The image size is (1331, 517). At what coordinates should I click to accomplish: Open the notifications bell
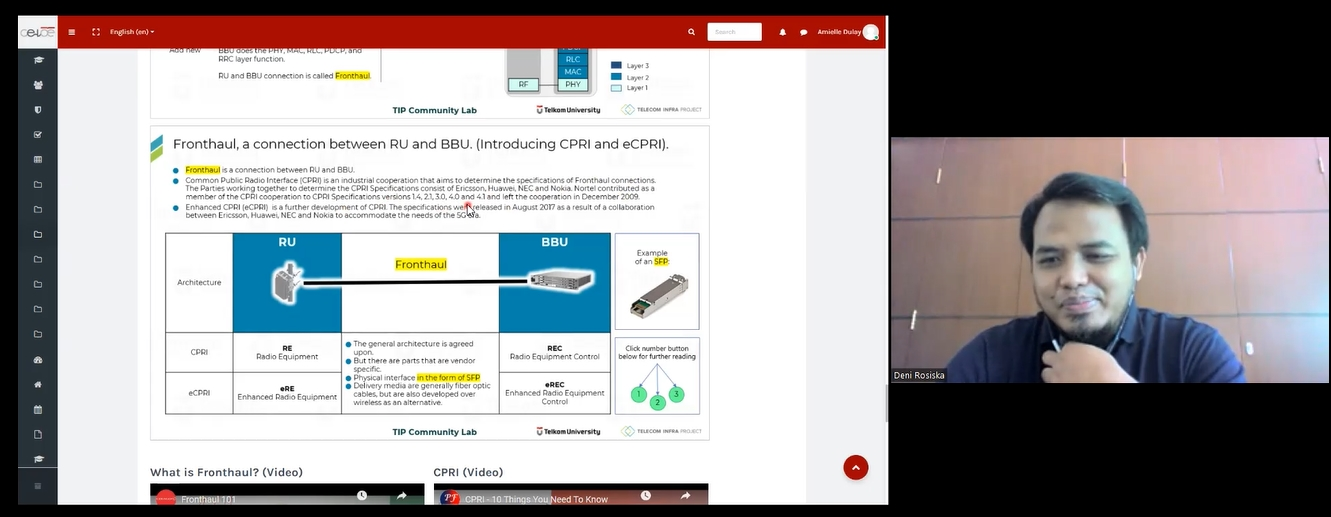tap(782, 32)
